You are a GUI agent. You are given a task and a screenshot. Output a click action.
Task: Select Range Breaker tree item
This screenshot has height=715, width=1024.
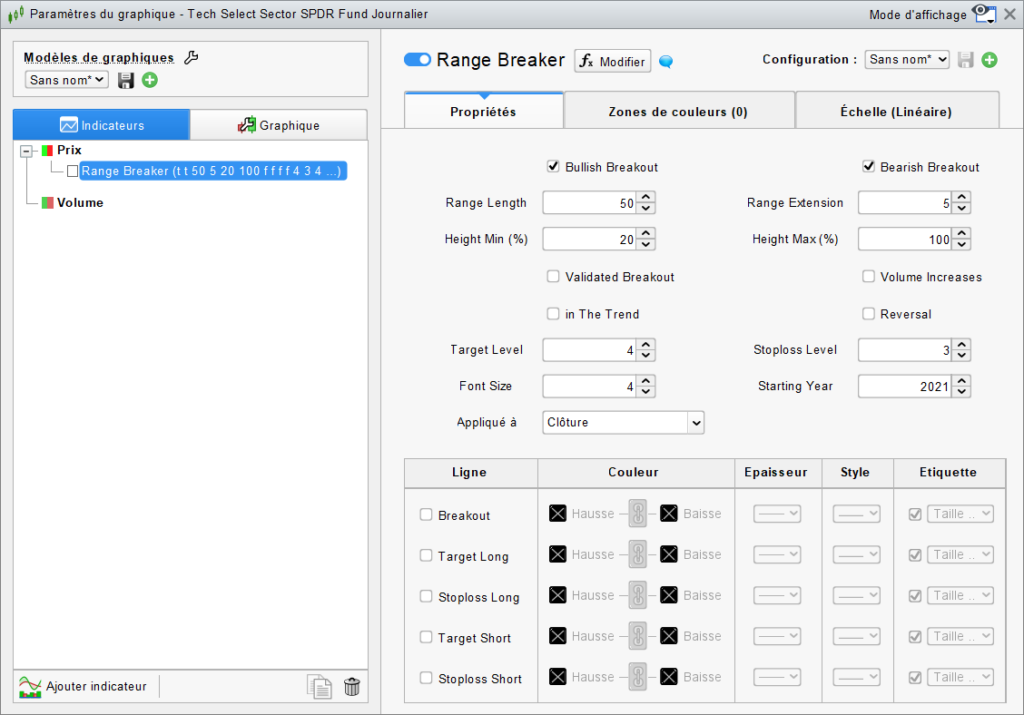pyautogui.click(x=212, y=171)
